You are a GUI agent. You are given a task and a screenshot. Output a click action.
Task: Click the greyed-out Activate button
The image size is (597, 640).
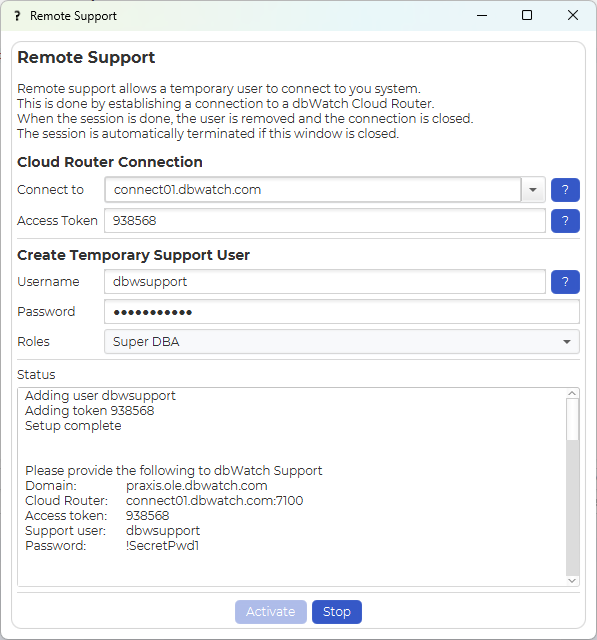271,611
